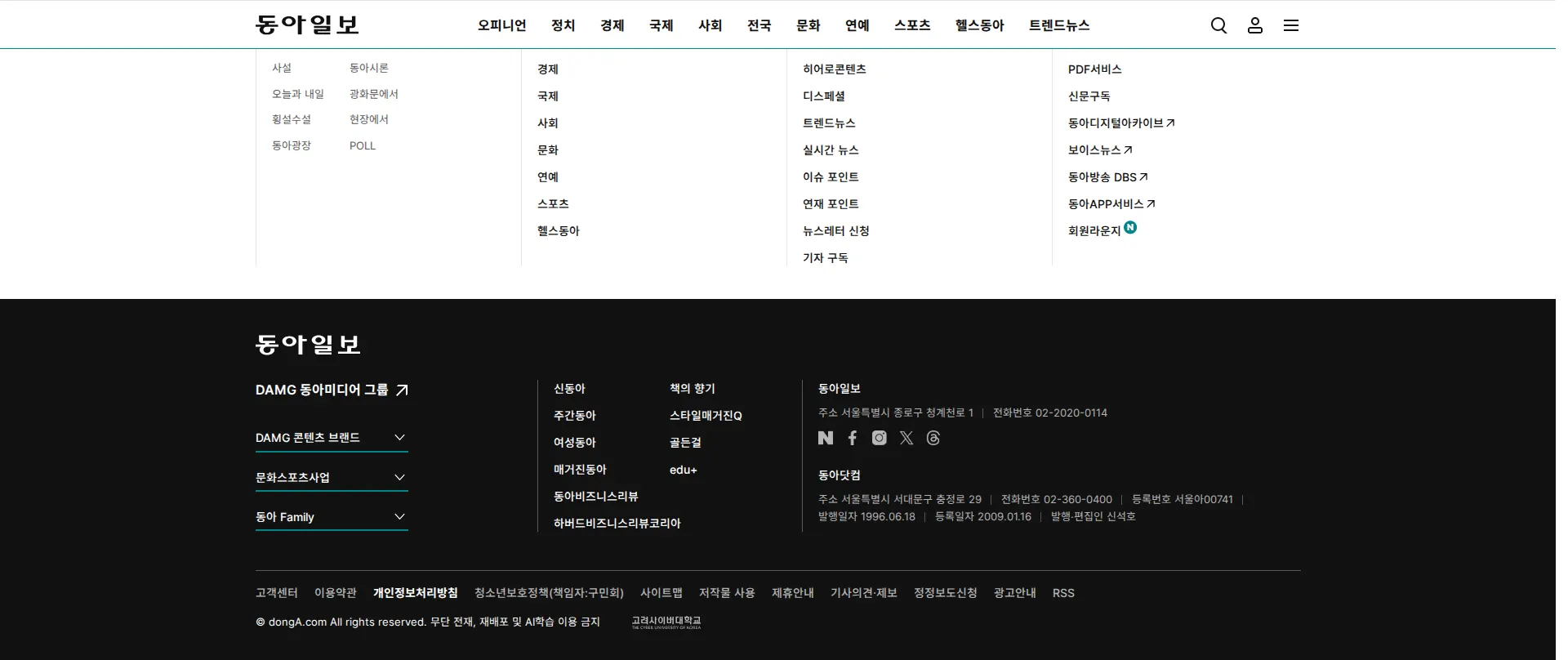1568x660 pixels.
Task: Open the 히어로콘텐츠 link
Action: pyautogui.click(x=835, y=69)
